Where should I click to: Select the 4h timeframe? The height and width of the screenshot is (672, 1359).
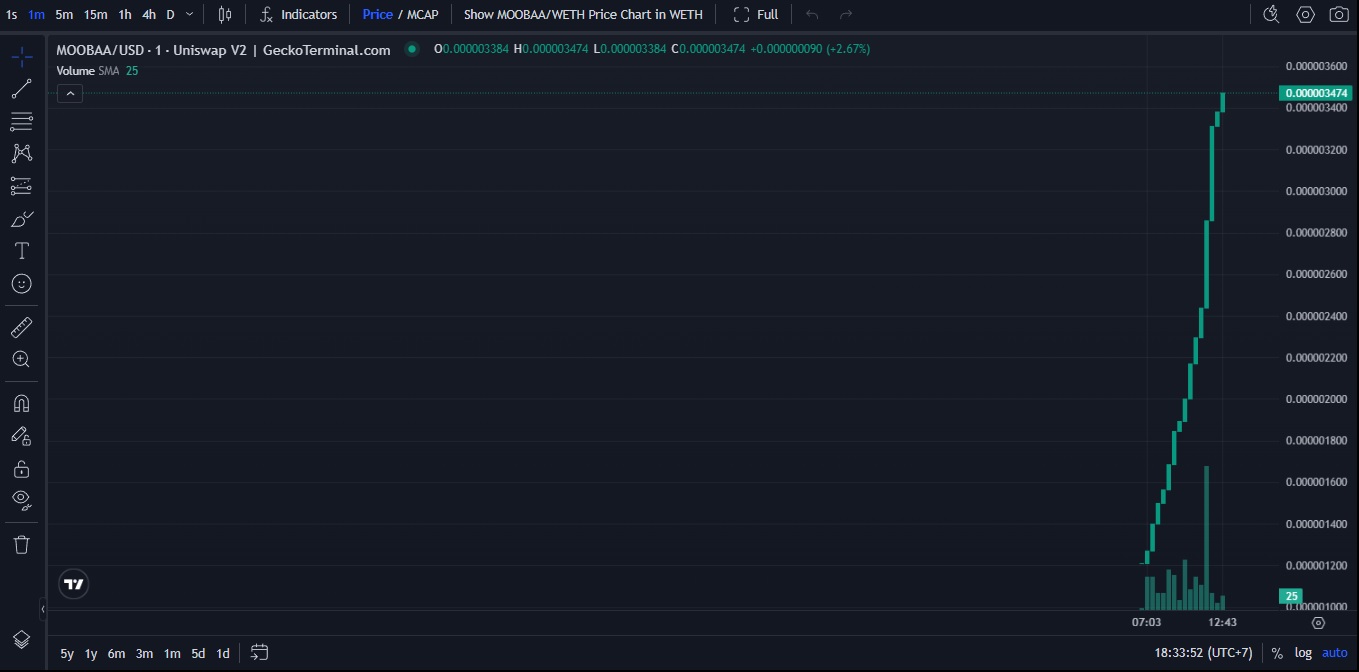point(149,14)
